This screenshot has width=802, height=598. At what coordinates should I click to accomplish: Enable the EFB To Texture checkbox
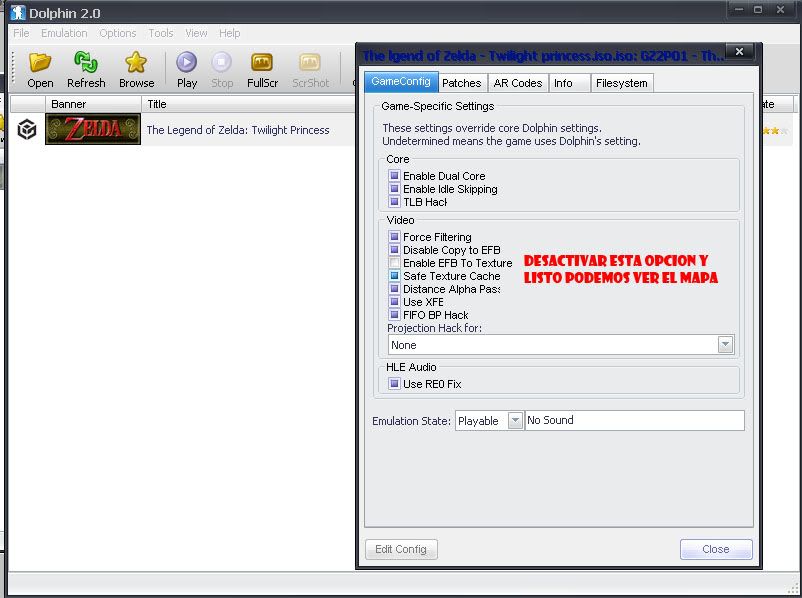(394, 262)
